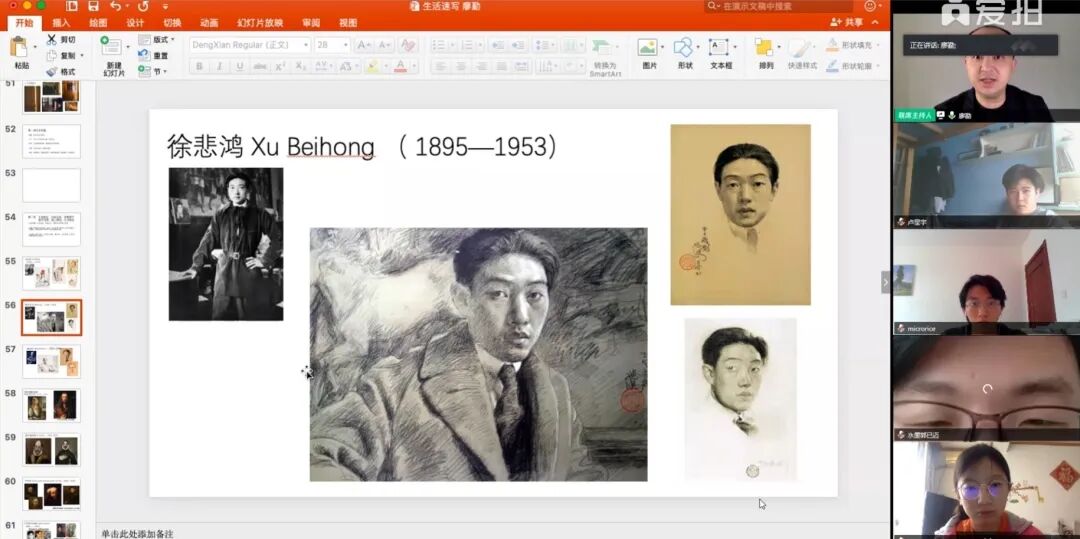Increase font size with larger A
1080x539 pixels.
[364, 45]
